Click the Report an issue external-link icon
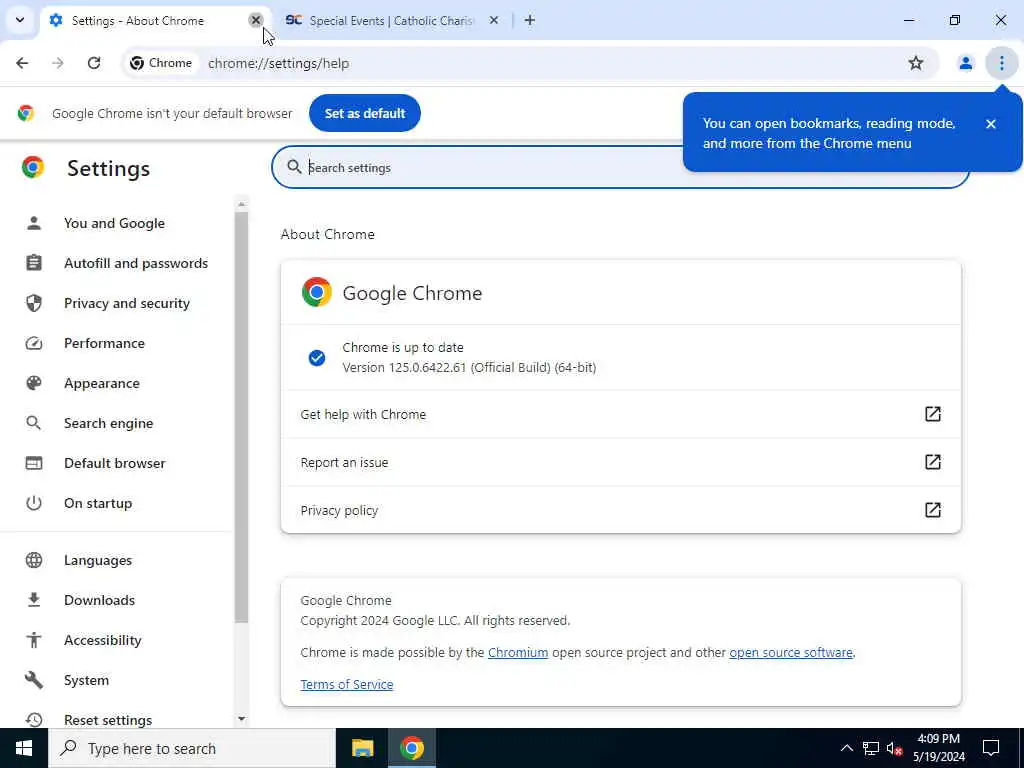The width and height of the screenshot is (1024, 768). (x=933, y=462)
